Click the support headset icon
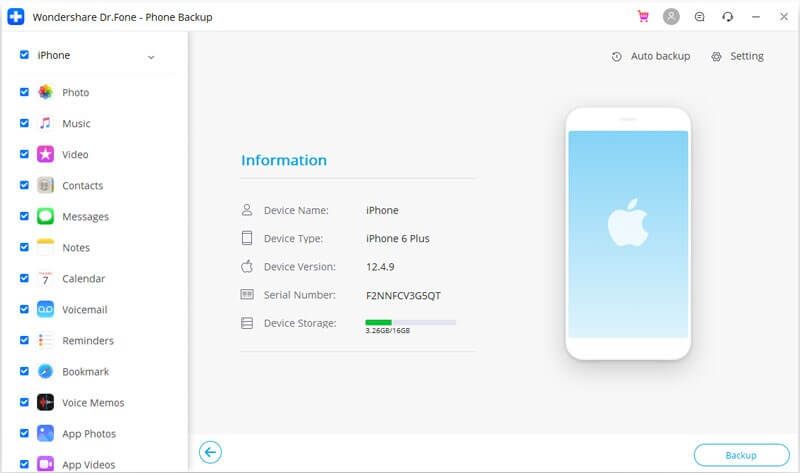Screen dimensions: 800x473 point(727,17)
